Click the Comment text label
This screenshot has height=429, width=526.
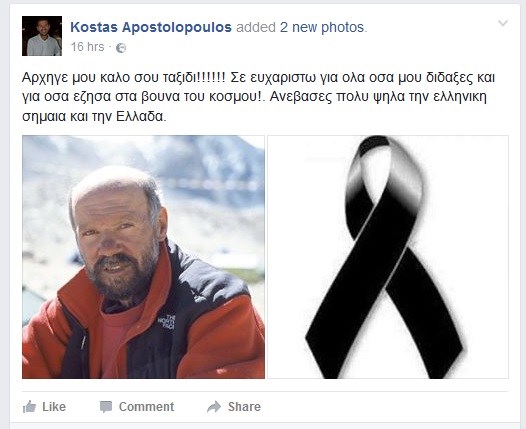[147, 407]
